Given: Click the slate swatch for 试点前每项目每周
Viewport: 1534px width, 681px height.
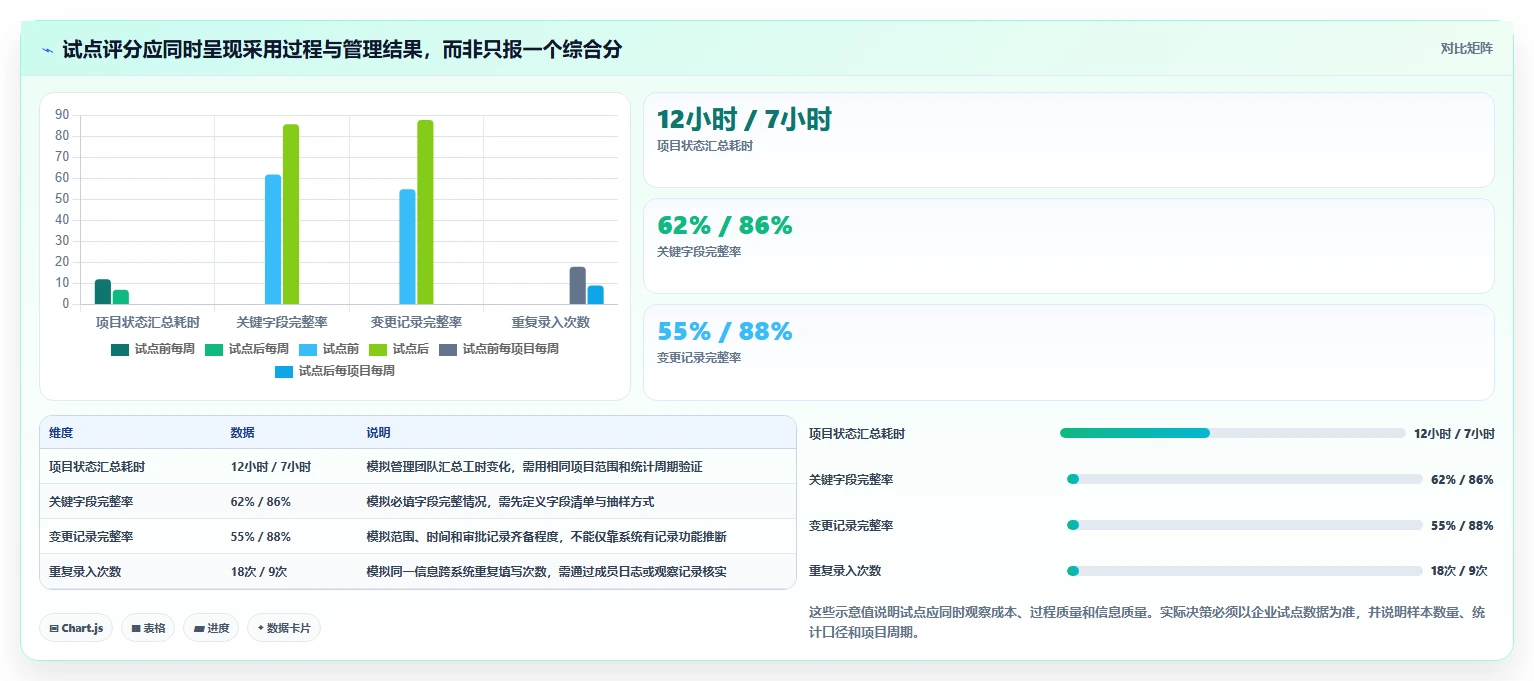Looking at the screenshot, I should (448, 349).
